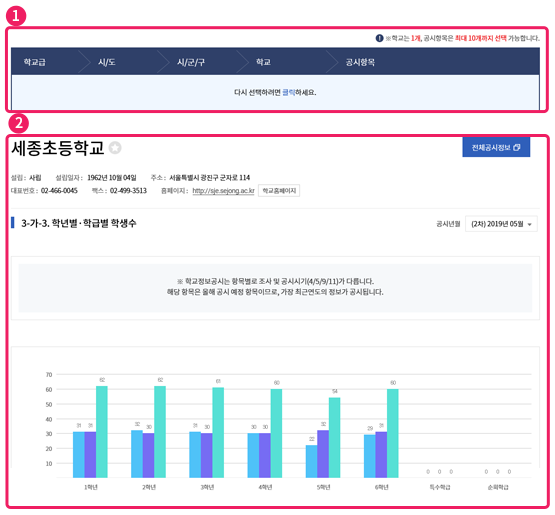This screenshot has height=515, width=555.
Task: Click the 학교홈페이지 button
Action: [x=279, y=191]
